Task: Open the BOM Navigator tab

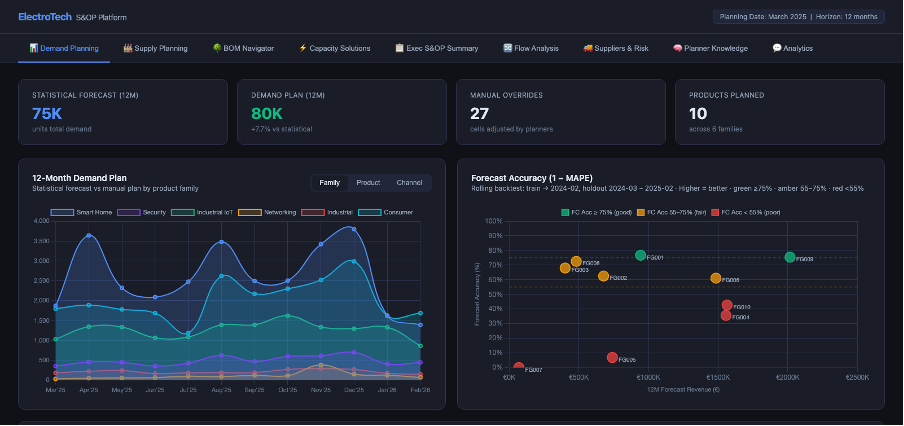Action: coord(243,48)
